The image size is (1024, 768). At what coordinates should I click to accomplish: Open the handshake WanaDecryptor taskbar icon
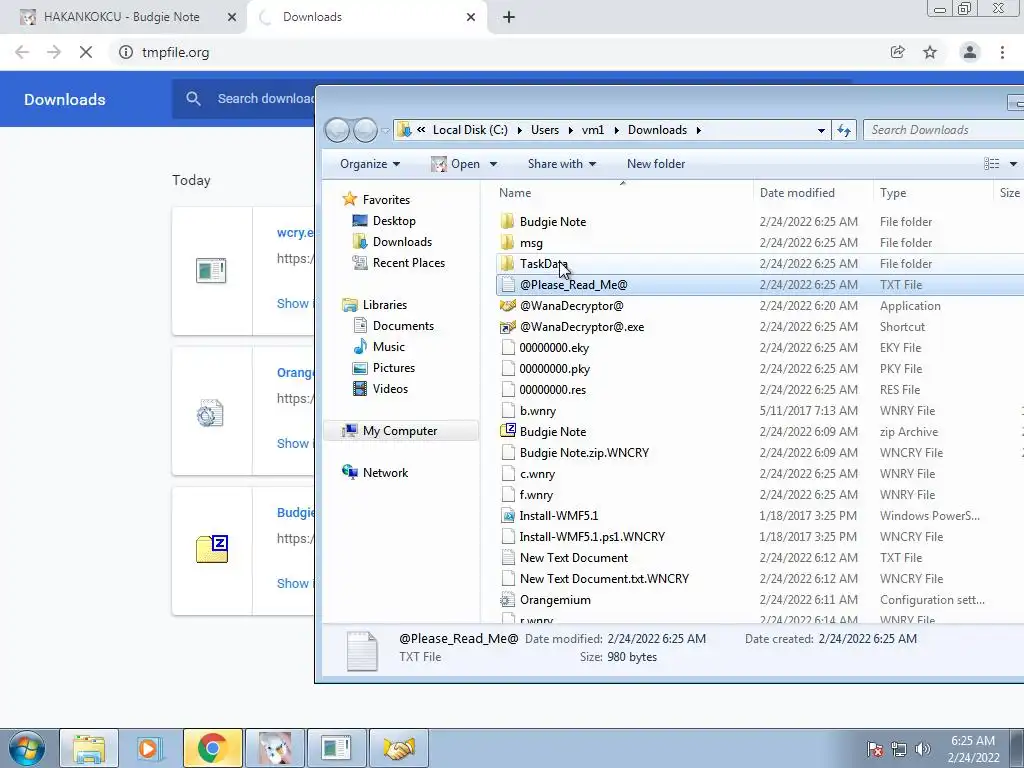[x=399, y=748]
